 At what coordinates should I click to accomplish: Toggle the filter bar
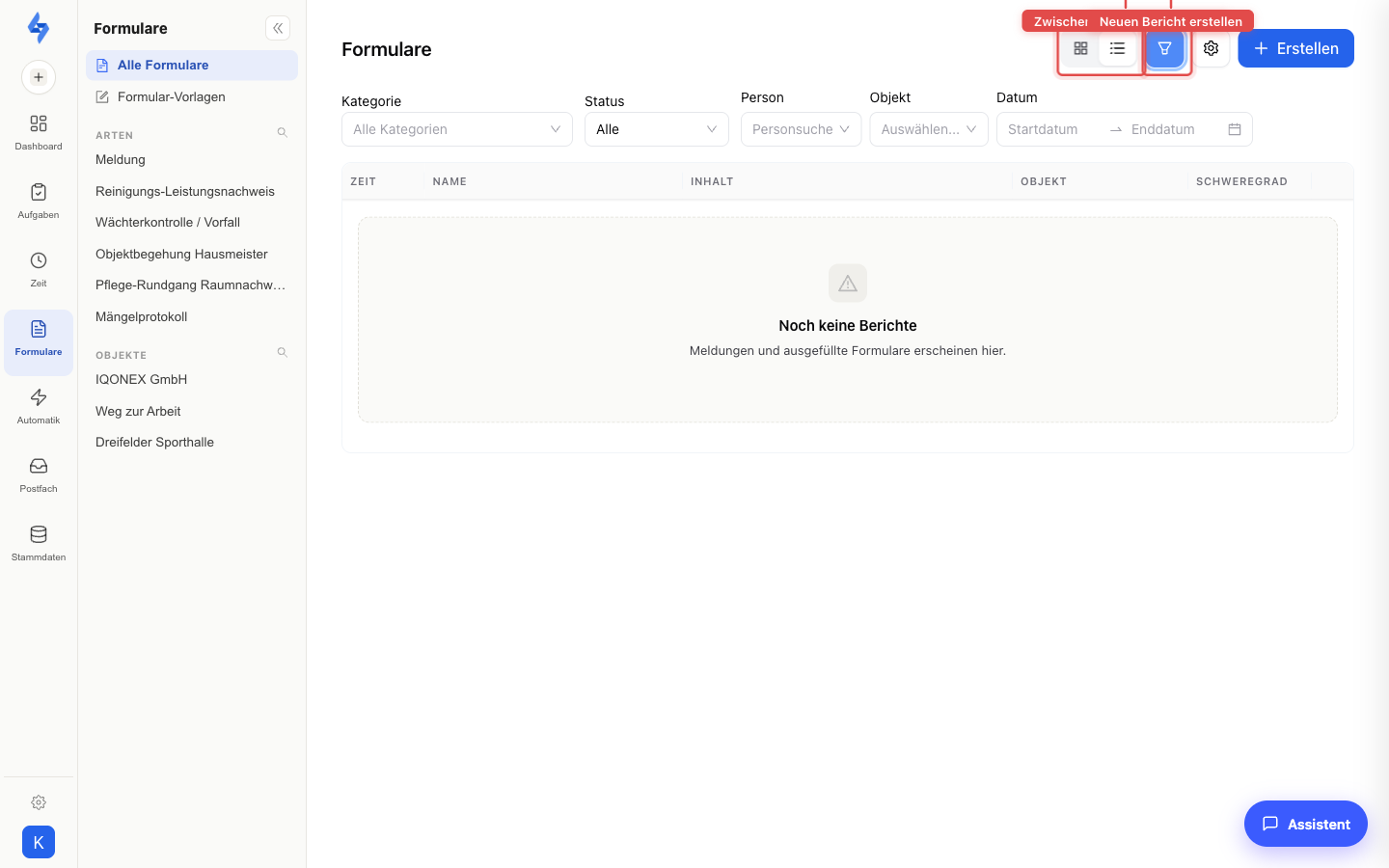pos(1165,48)
